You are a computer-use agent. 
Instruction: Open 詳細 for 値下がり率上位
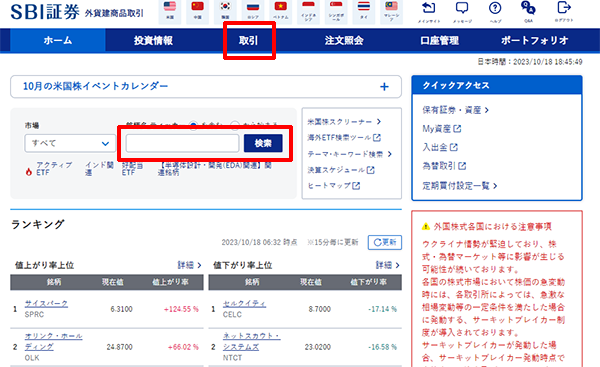(388, 265)
